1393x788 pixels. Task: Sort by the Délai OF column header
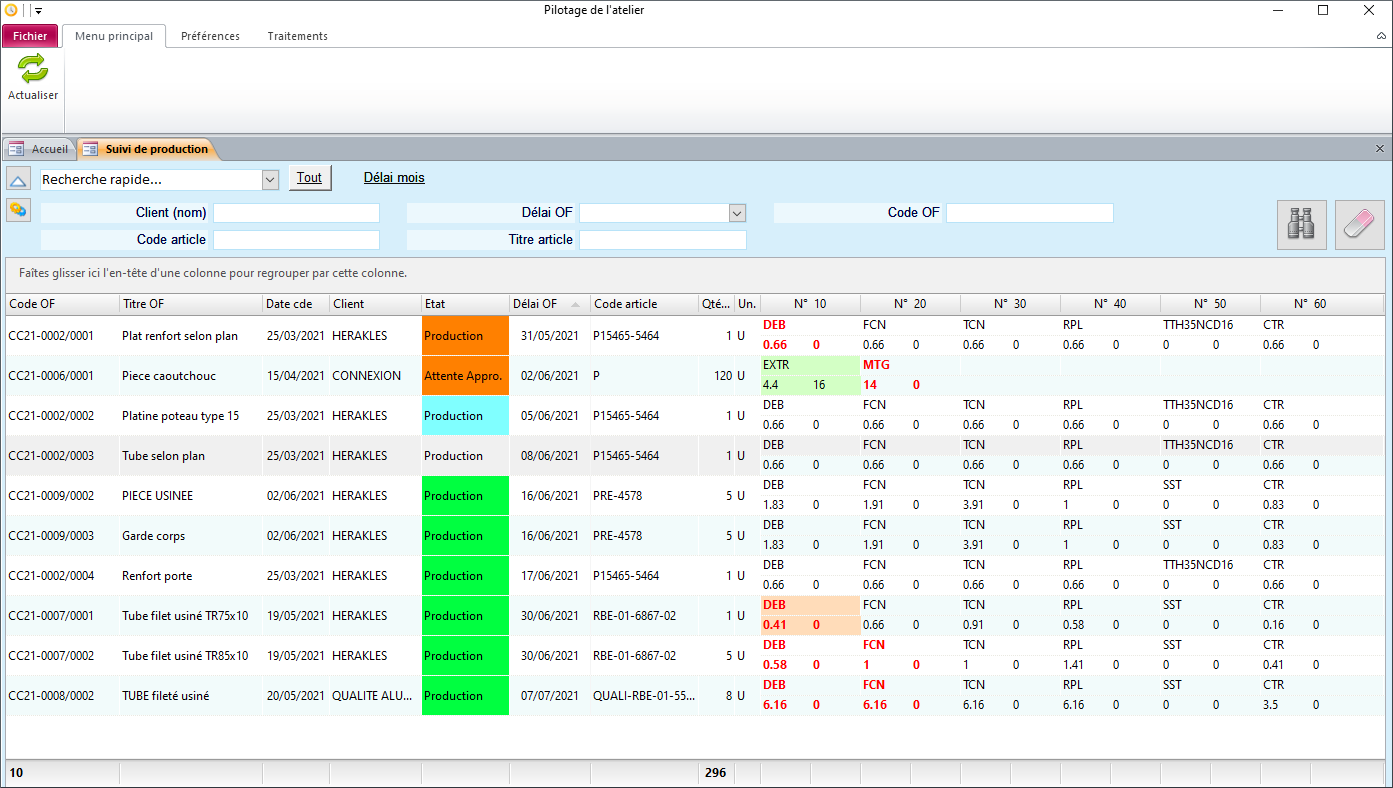[x=535, y=304]
